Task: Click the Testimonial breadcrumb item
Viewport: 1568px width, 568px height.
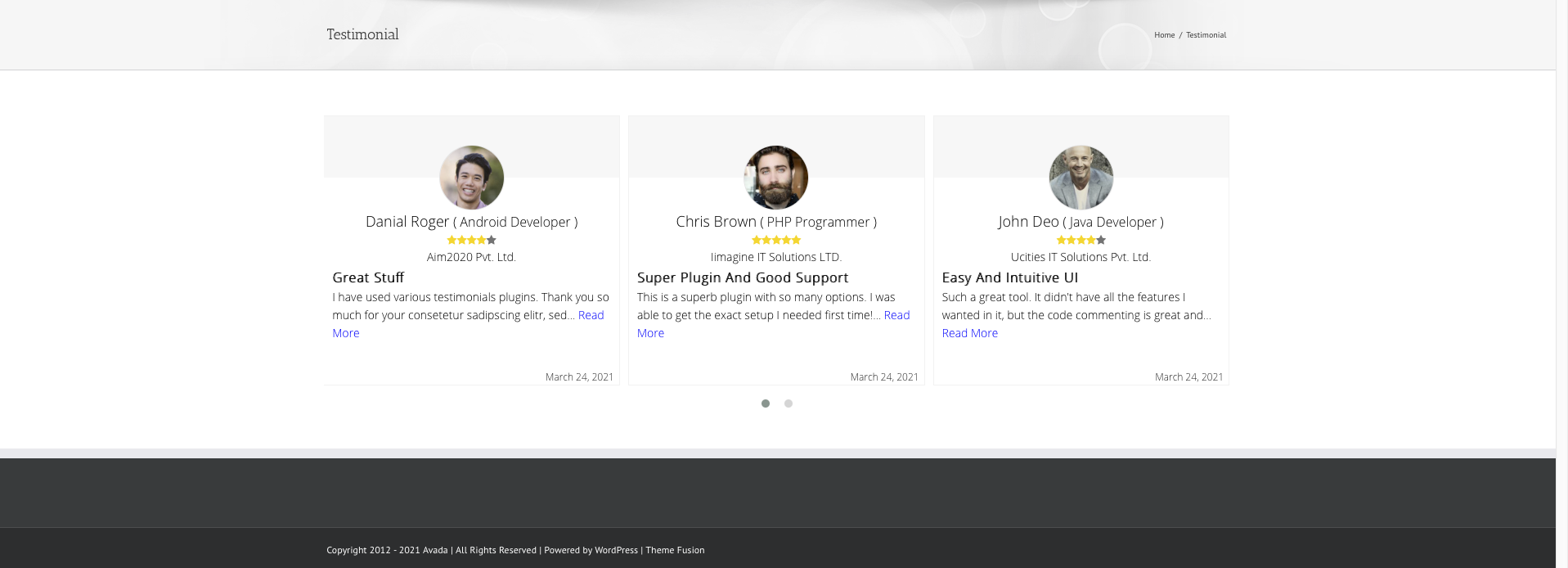Action: [x=1206, y=35]
